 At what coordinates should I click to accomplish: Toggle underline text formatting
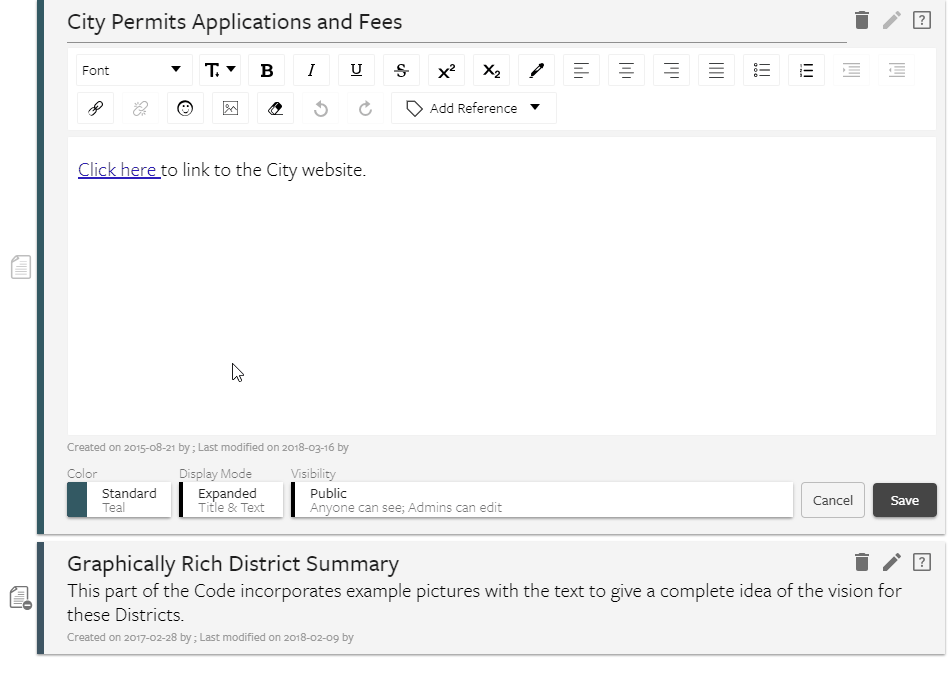(x=356, y=70)
